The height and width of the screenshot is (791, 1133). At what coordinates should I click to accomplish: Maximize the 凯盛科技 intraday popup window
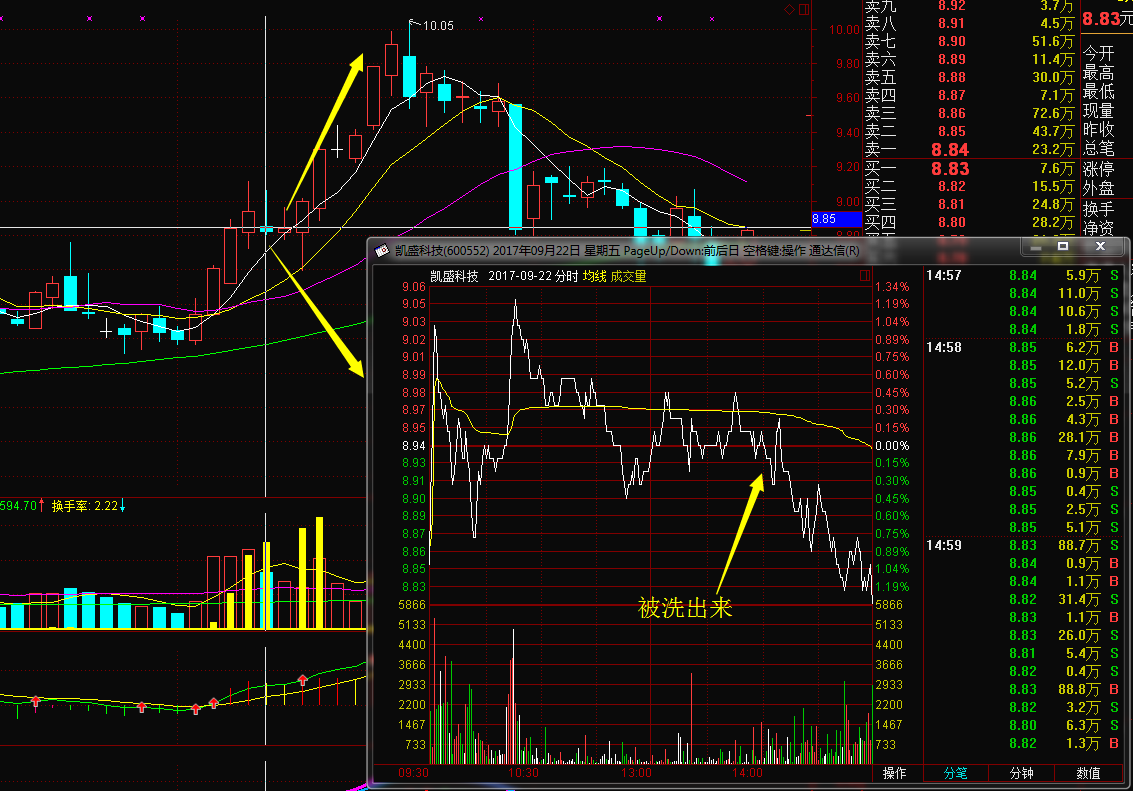pyautogui.click(x=1063, y=247)
